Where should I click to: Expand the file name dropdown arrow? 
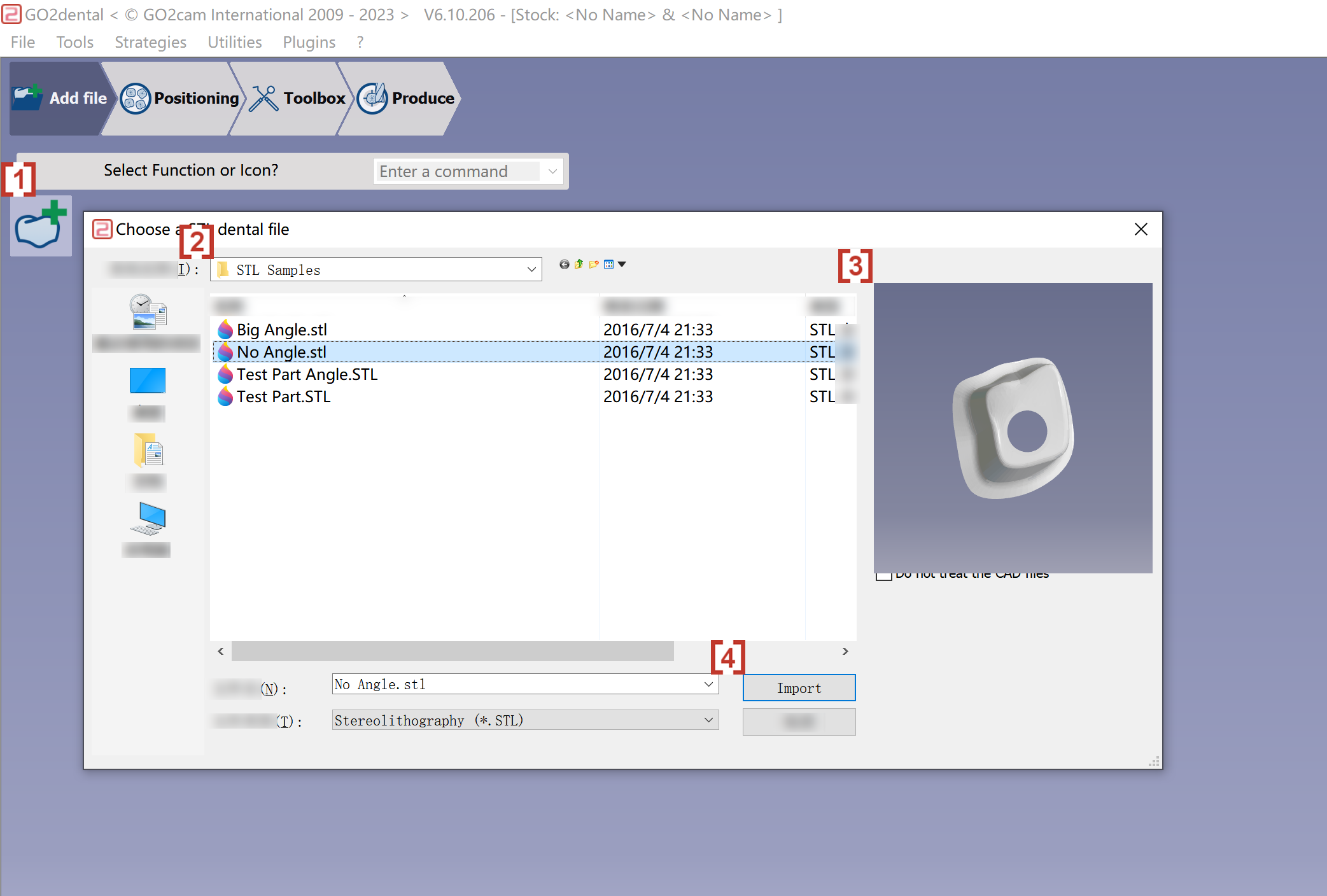pos(708,684)
